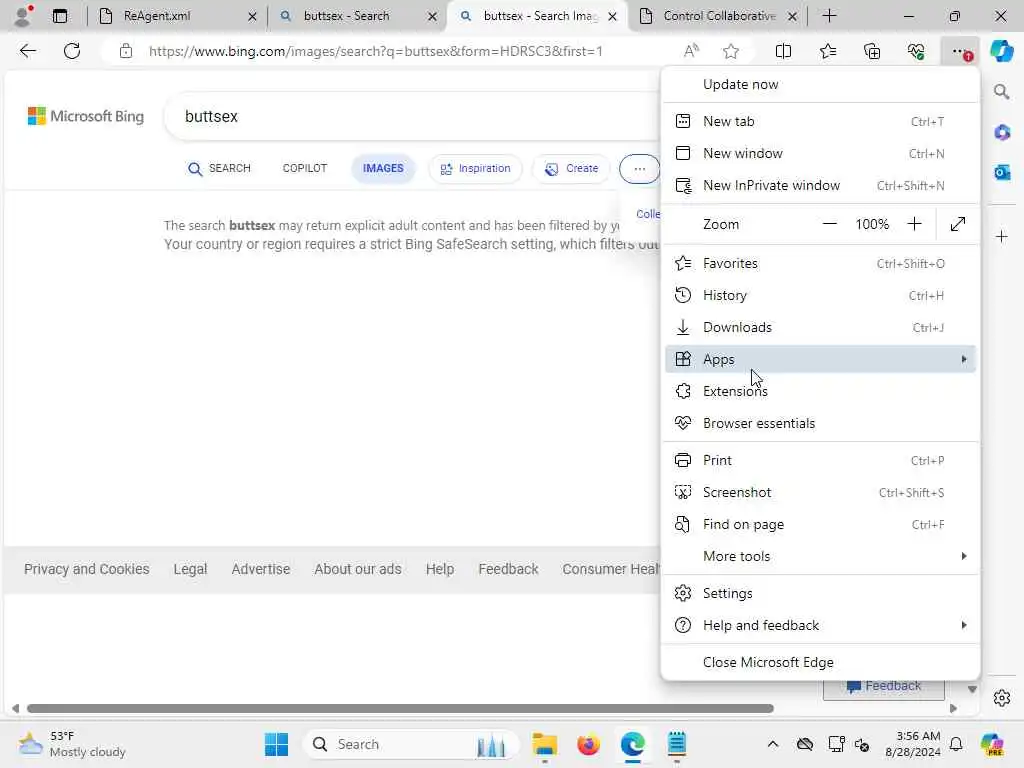
Task: Click the sidebar plus icon to add apps
Action: tap(1001, 236)
